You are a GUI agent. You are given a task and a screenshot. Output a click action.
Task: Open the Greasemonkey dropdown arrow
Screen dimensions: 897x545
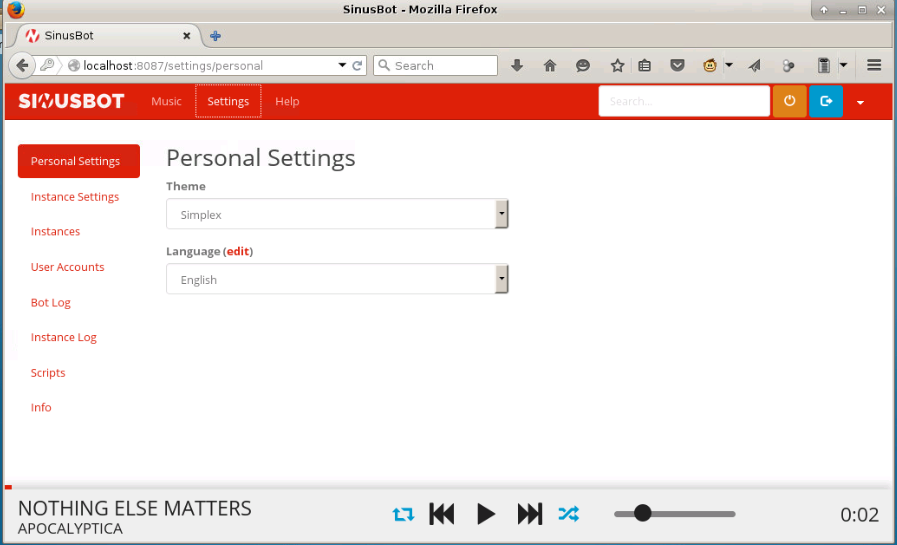tap(729, 65)
